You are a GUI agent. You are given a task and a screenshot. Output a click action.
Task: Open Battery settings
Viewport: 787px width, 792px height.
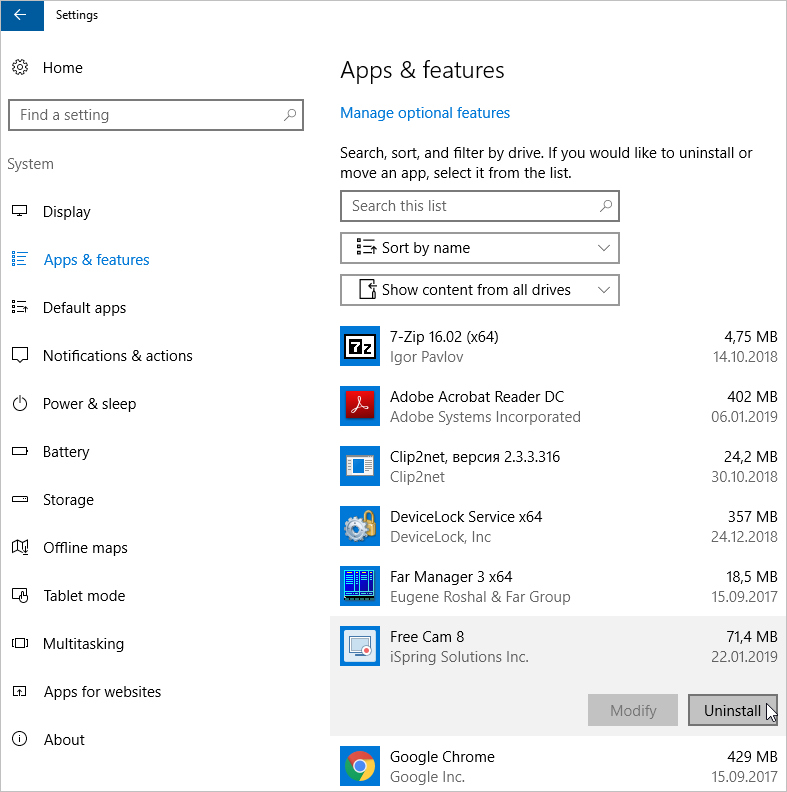pos(66,452)
